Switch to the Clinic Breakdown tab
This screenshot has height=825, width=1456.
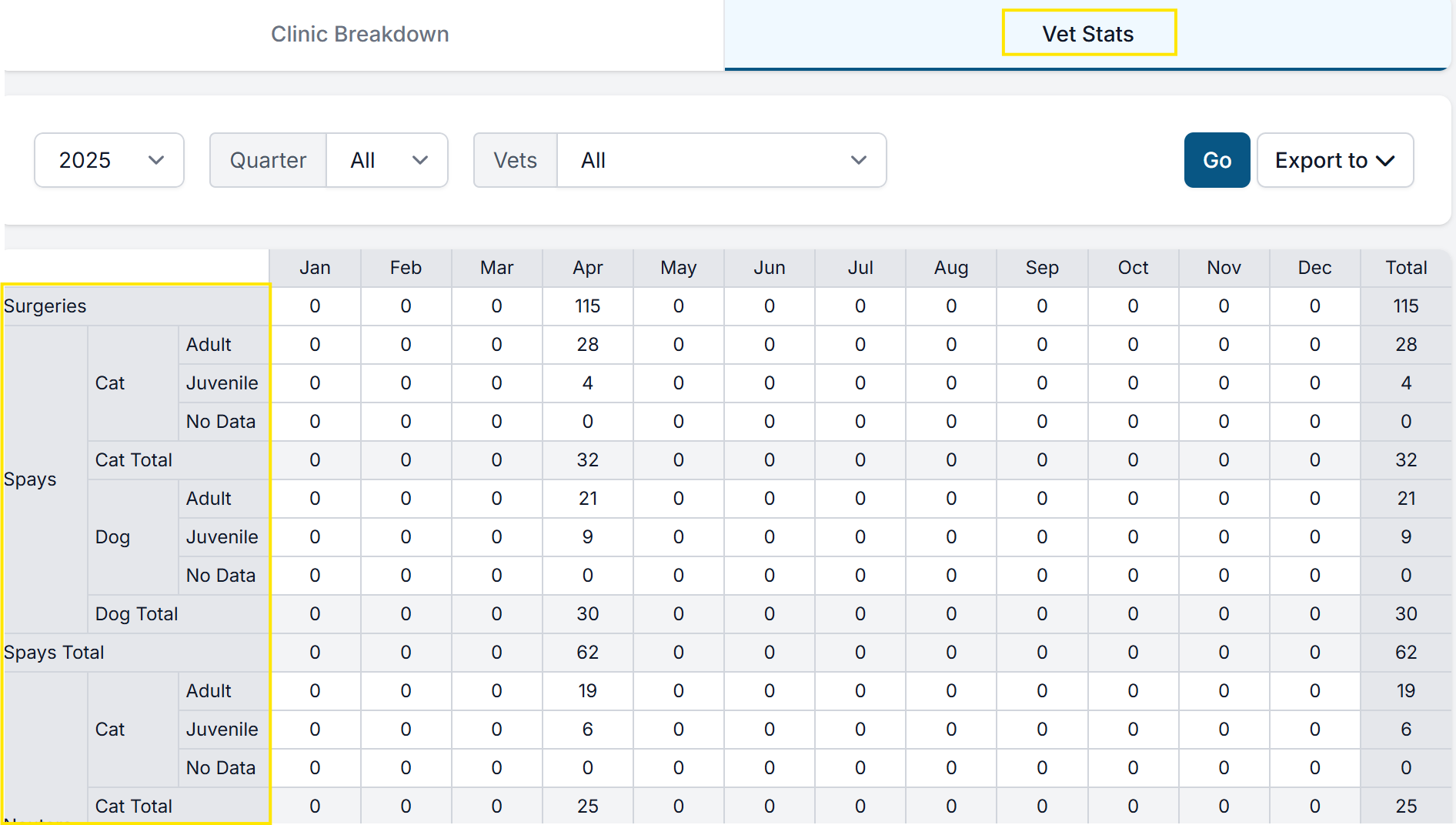click(x=359, y=34)
